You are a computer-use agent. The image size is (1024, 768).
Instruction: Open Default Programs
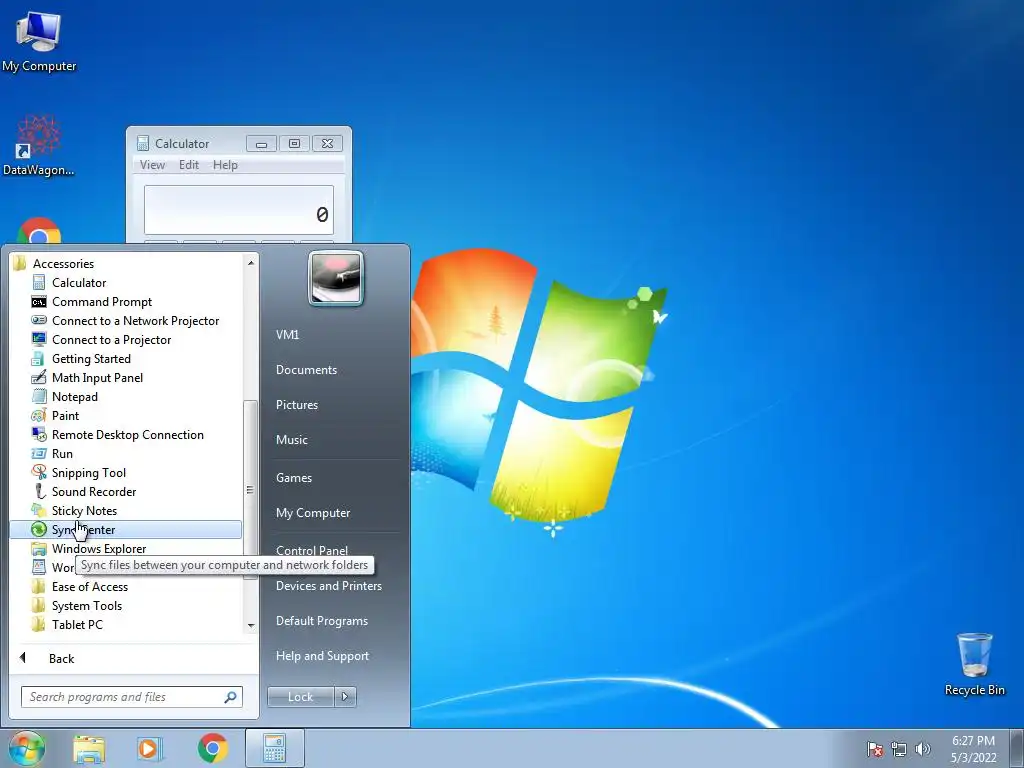pos(321,621)
